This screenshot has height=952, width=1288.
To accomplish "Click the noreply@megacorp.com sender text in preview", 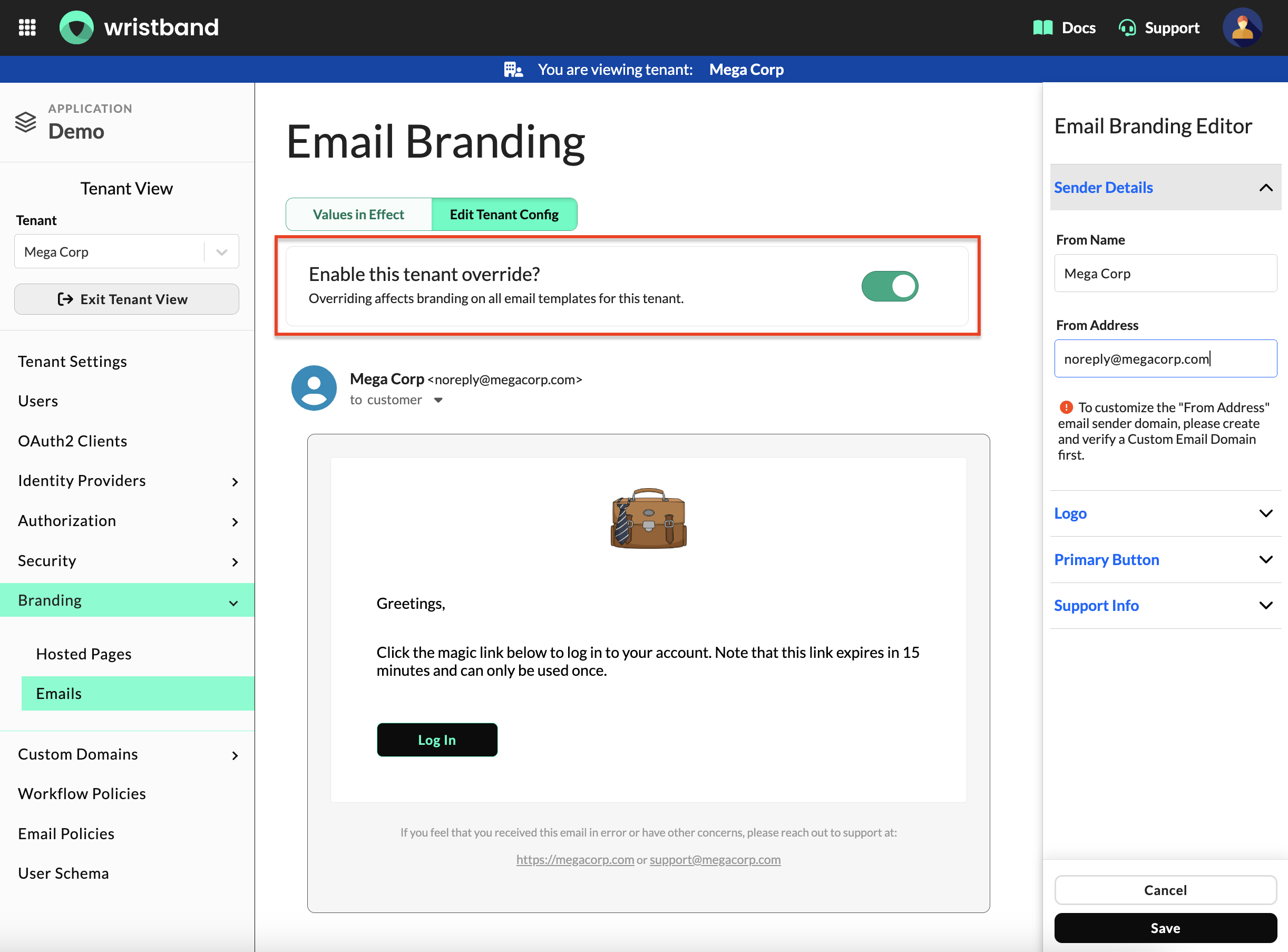I will 504,380.
